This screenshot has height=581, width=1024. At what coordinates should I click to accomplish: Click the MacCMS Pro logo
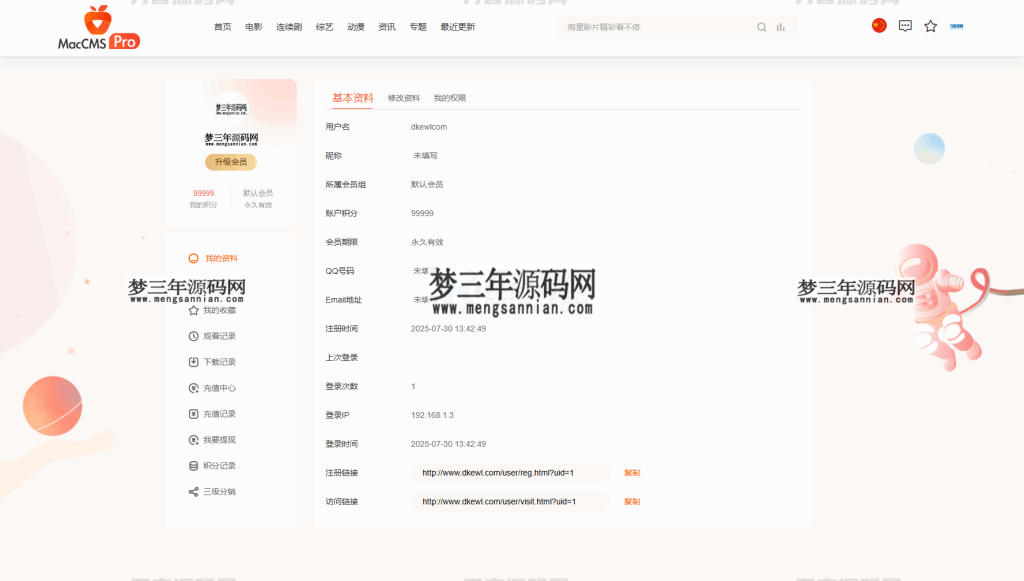97,27
